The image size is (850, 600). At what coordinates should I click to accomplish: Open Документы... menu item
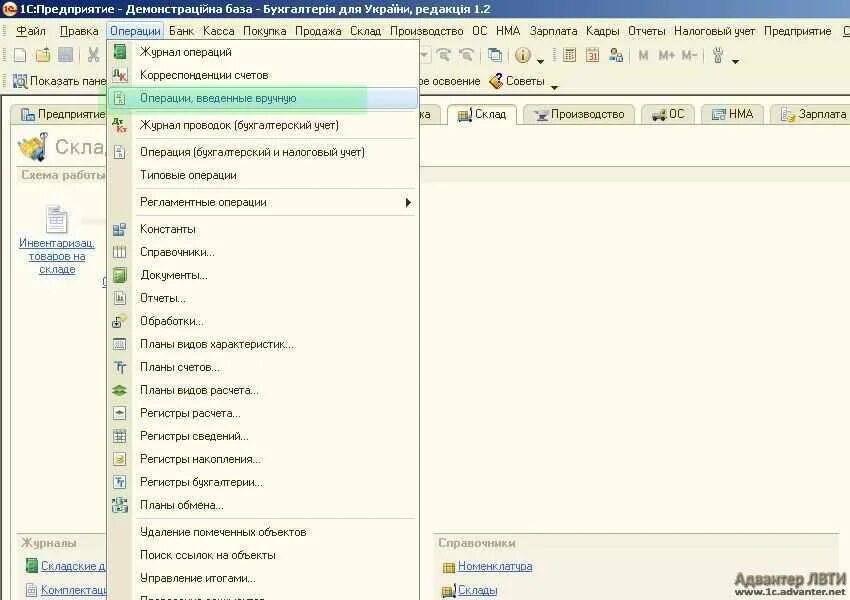tap(263, 275)
